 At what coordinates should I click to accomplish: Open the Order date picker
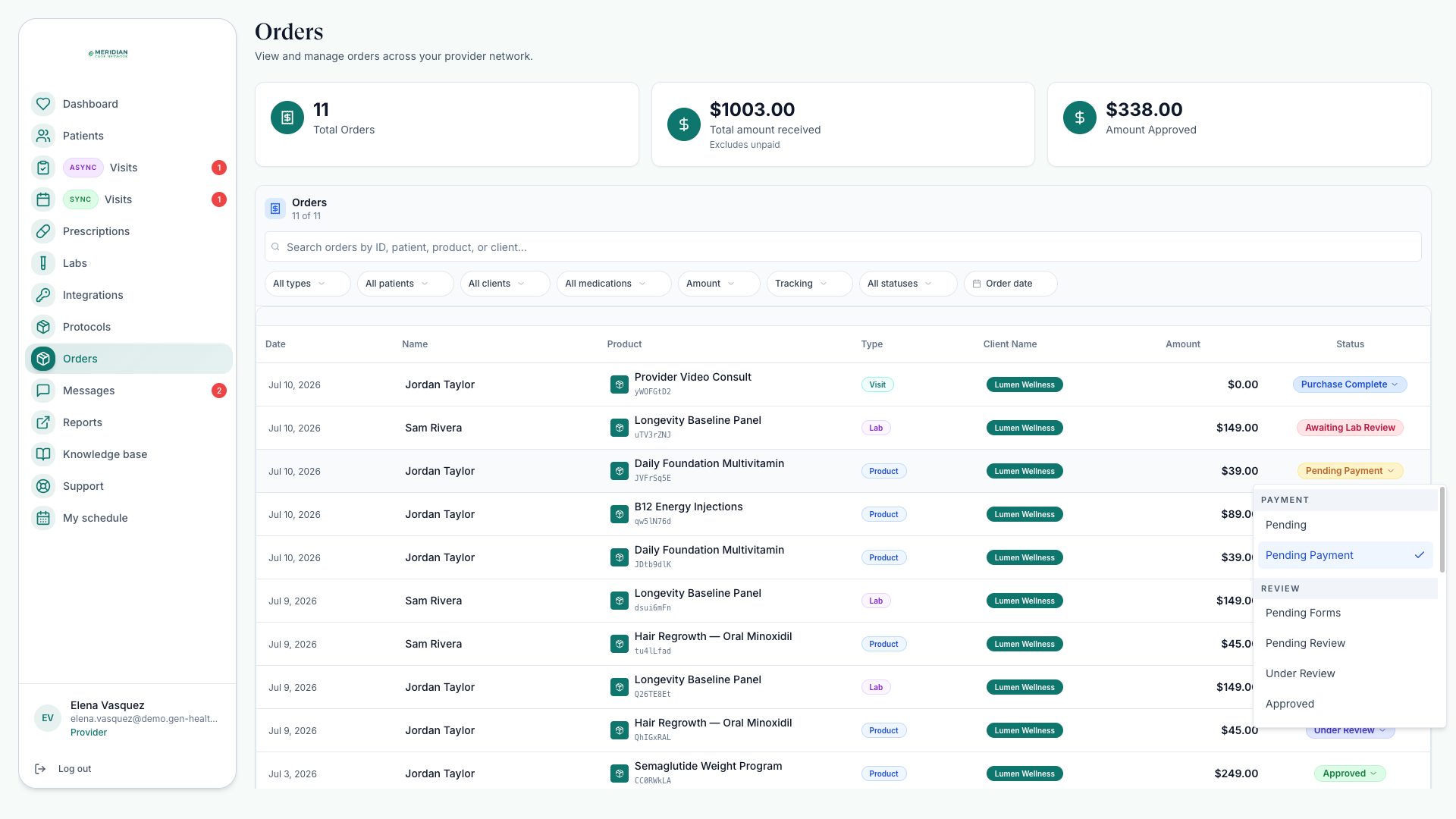(x=1010, y=284)
